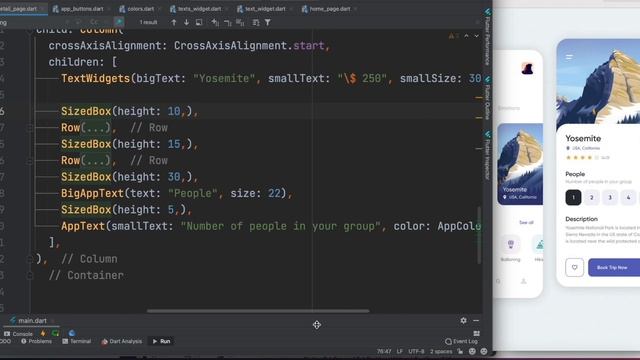Screen dimensions: 640x360
Task: Open the Event Log
Action: click(x=461, y=341)
